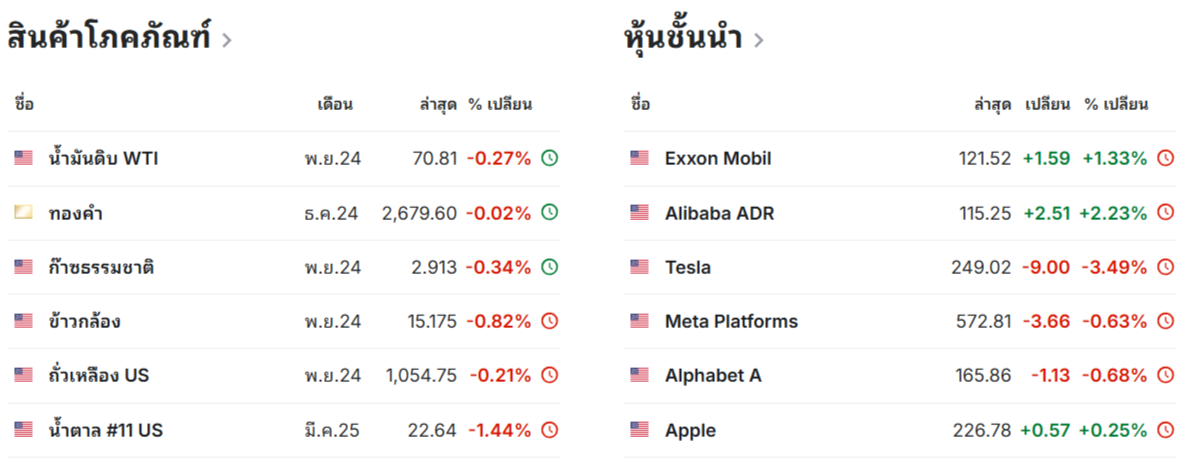This screenshot has width=1187, height=461.
Task: Click the gold bar icon beside ทองคำ
Action: click(x=23, y=213)
